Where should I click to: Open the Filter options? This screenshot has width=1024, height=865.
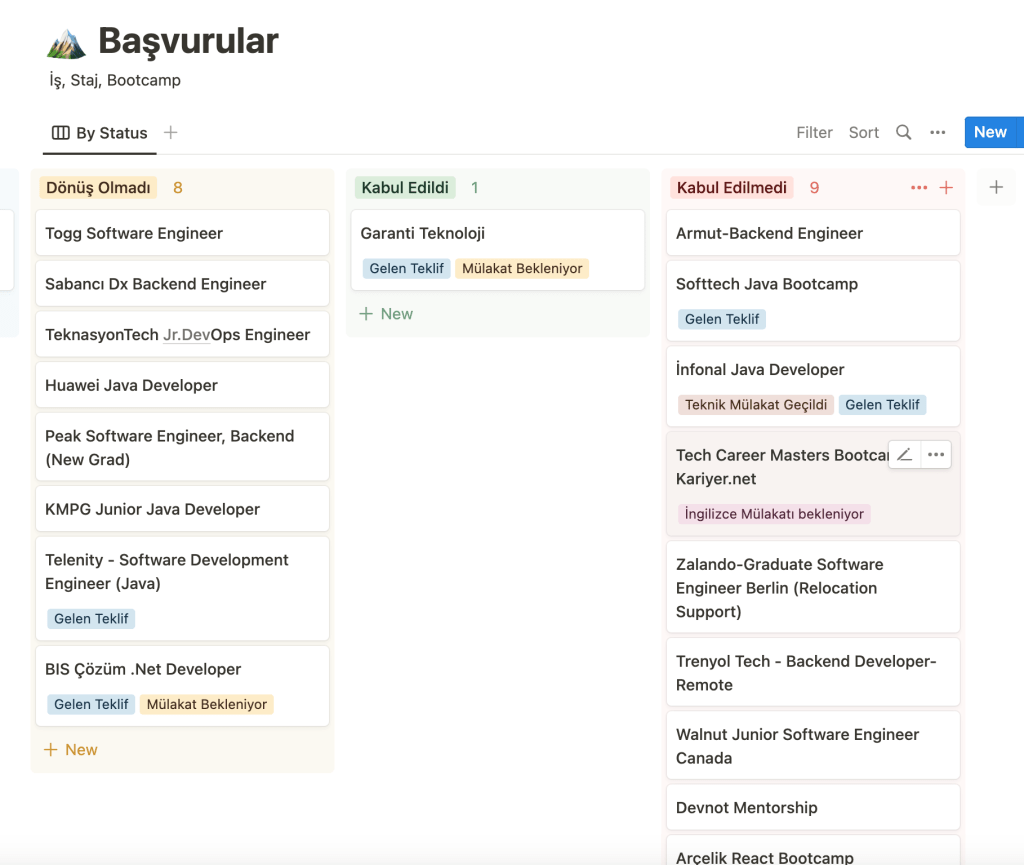[x=814, y=132]
